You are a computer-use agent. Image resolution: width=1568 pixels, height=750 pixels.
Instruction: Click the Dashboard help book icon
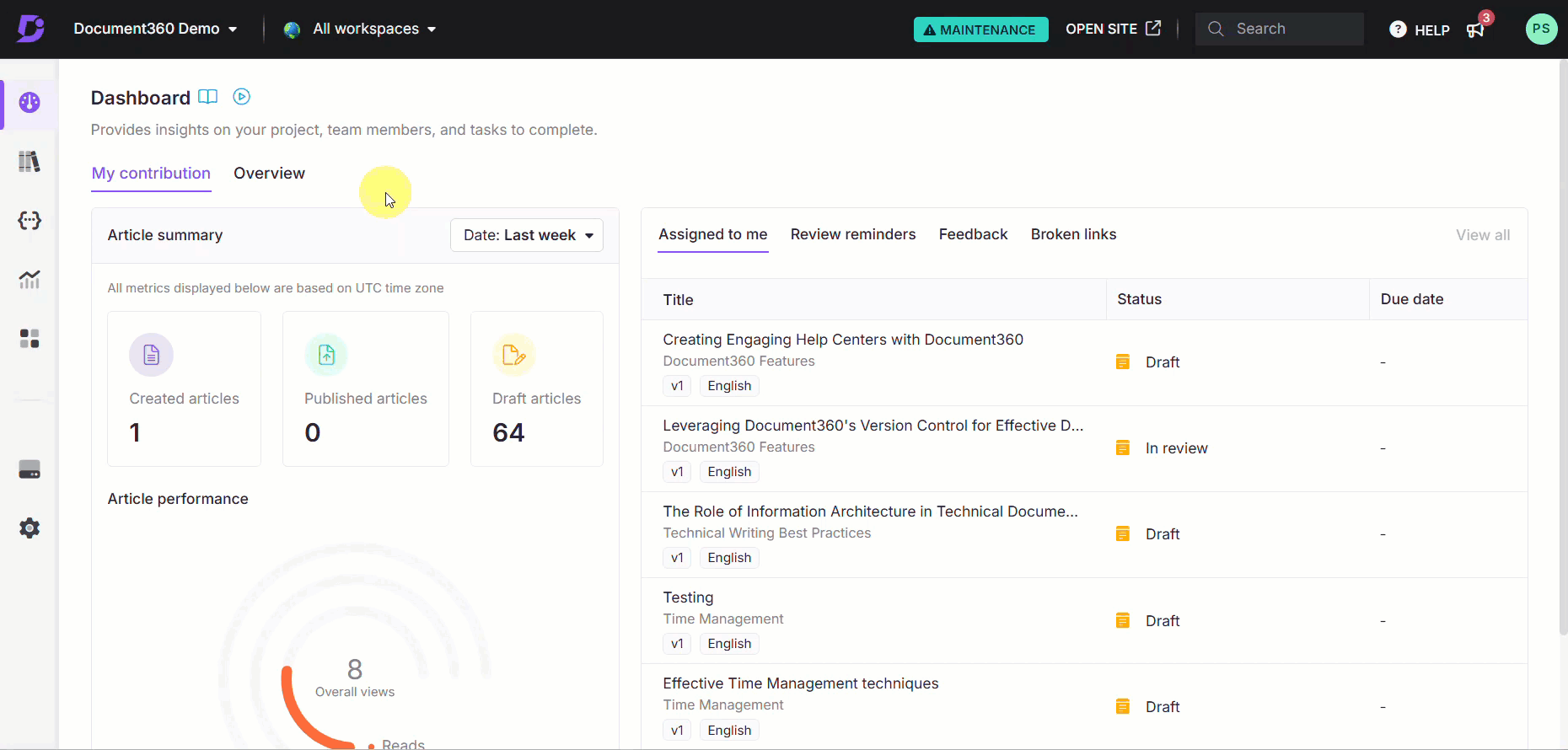[x=207, y=97]
